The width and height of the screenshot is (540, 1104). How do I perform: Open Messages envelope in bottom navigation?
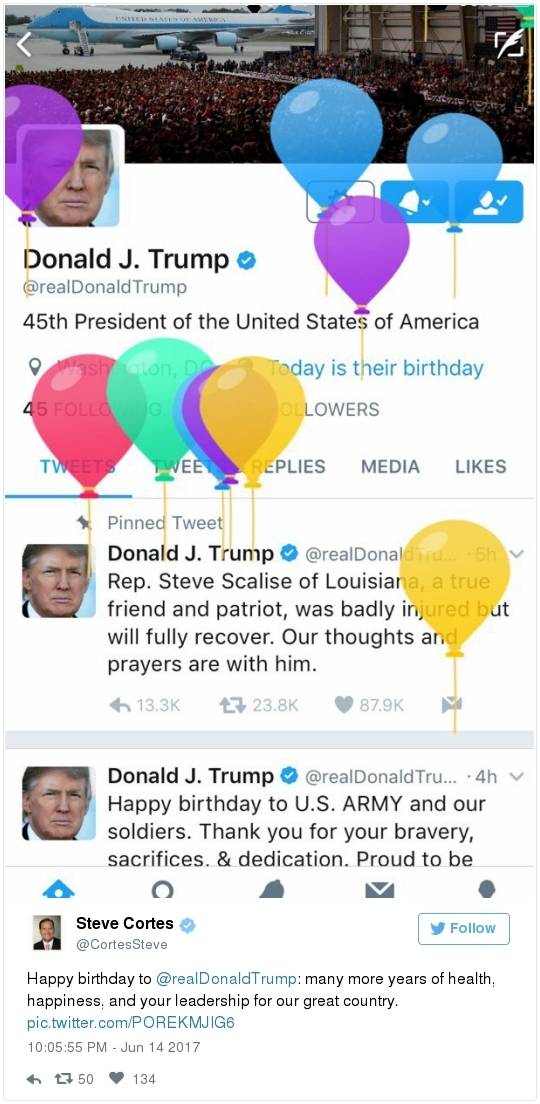[x=379, y=890]
